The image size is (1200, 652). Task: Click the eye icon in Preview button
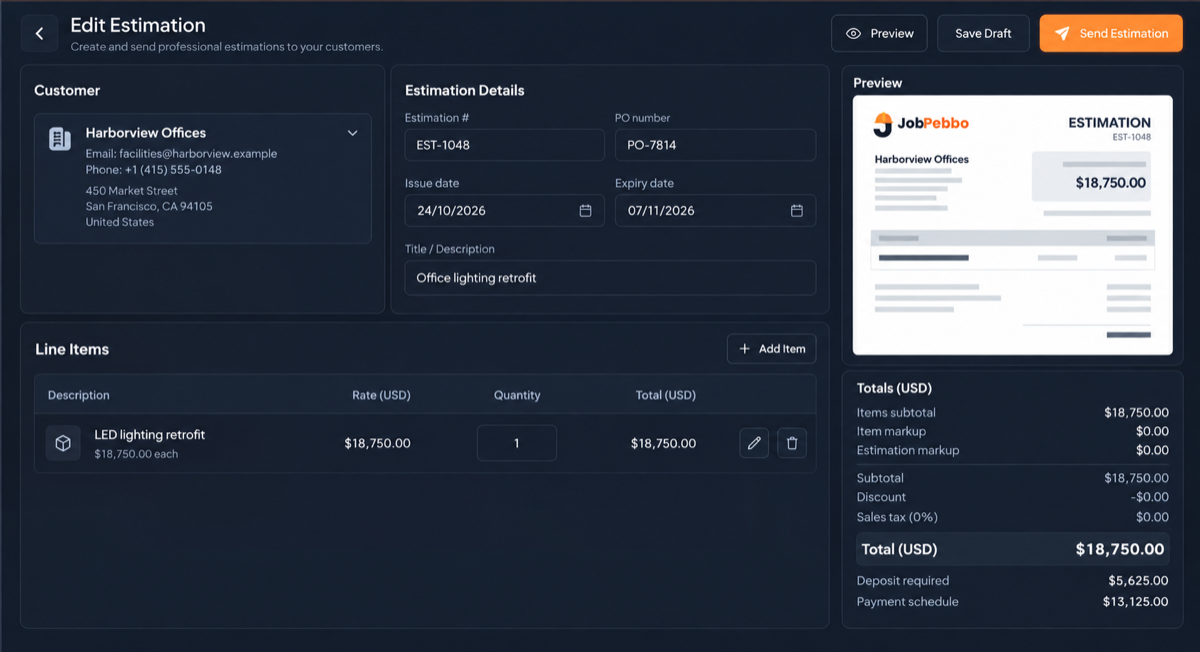tap(853, 33)
